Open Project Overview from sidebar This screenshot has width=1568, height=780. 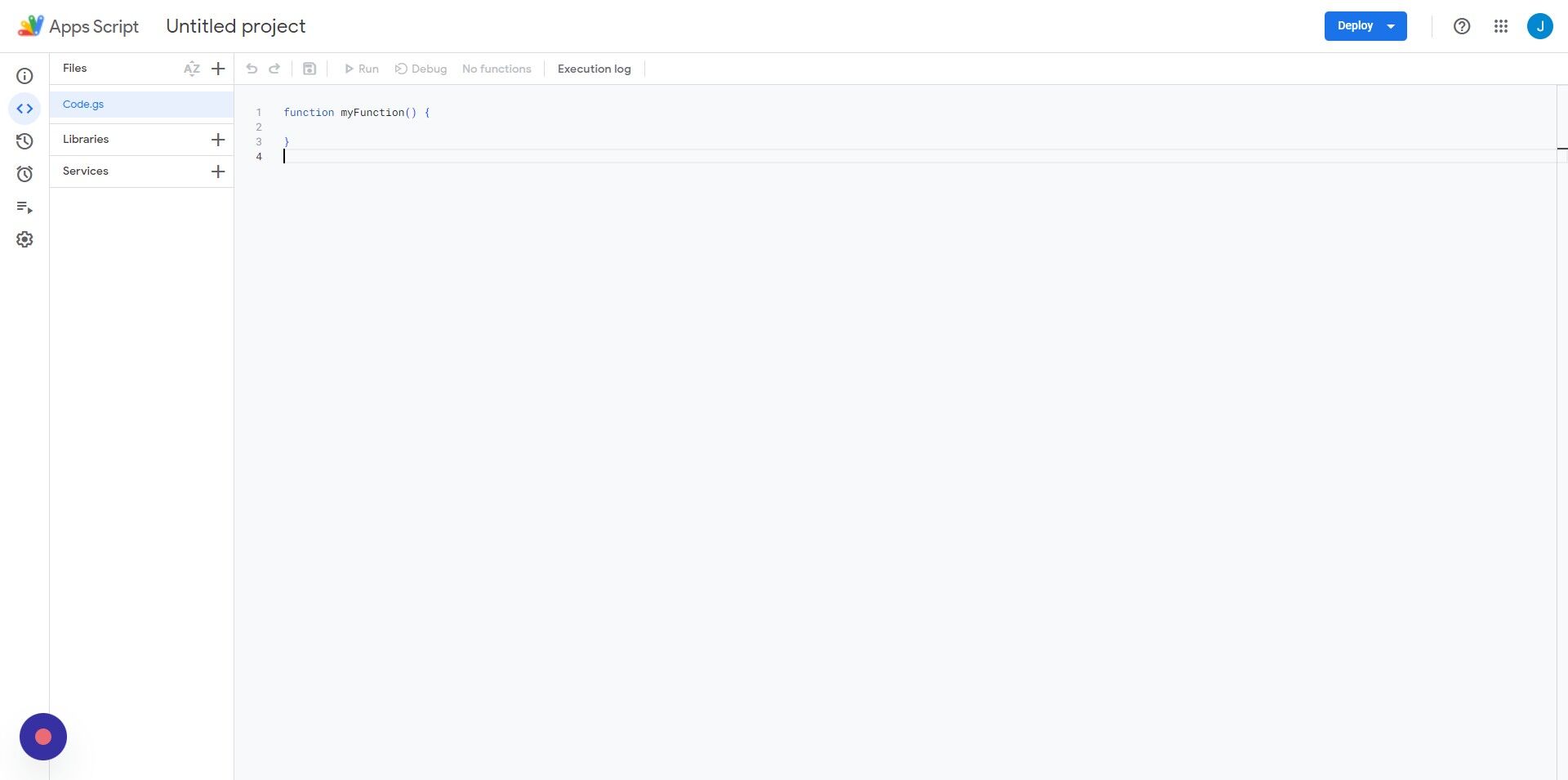pyautogui.click(x=24, y=75)
